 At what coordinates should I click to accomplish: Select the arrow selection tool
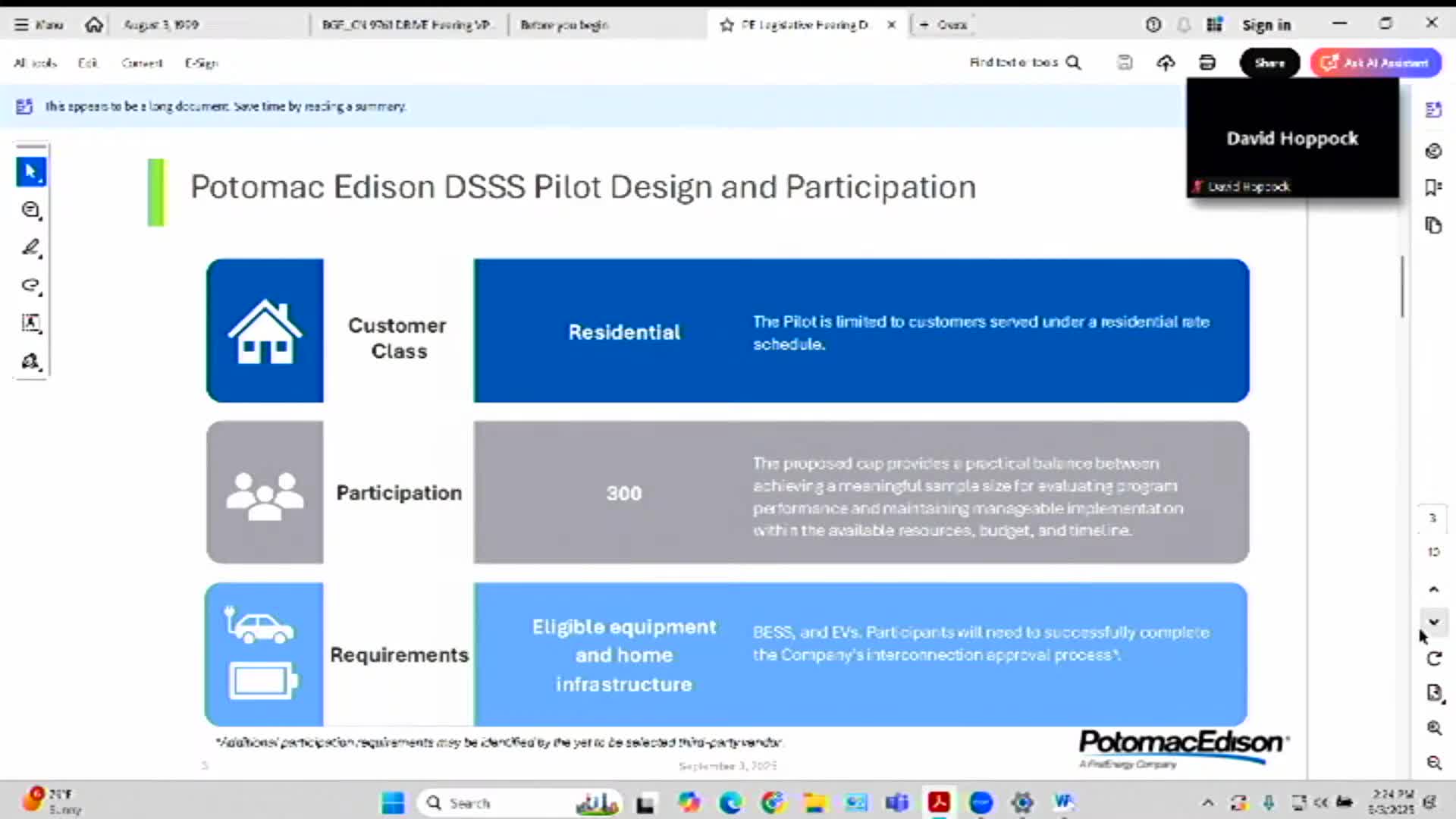pyautogui.click(x=30, y=171)
